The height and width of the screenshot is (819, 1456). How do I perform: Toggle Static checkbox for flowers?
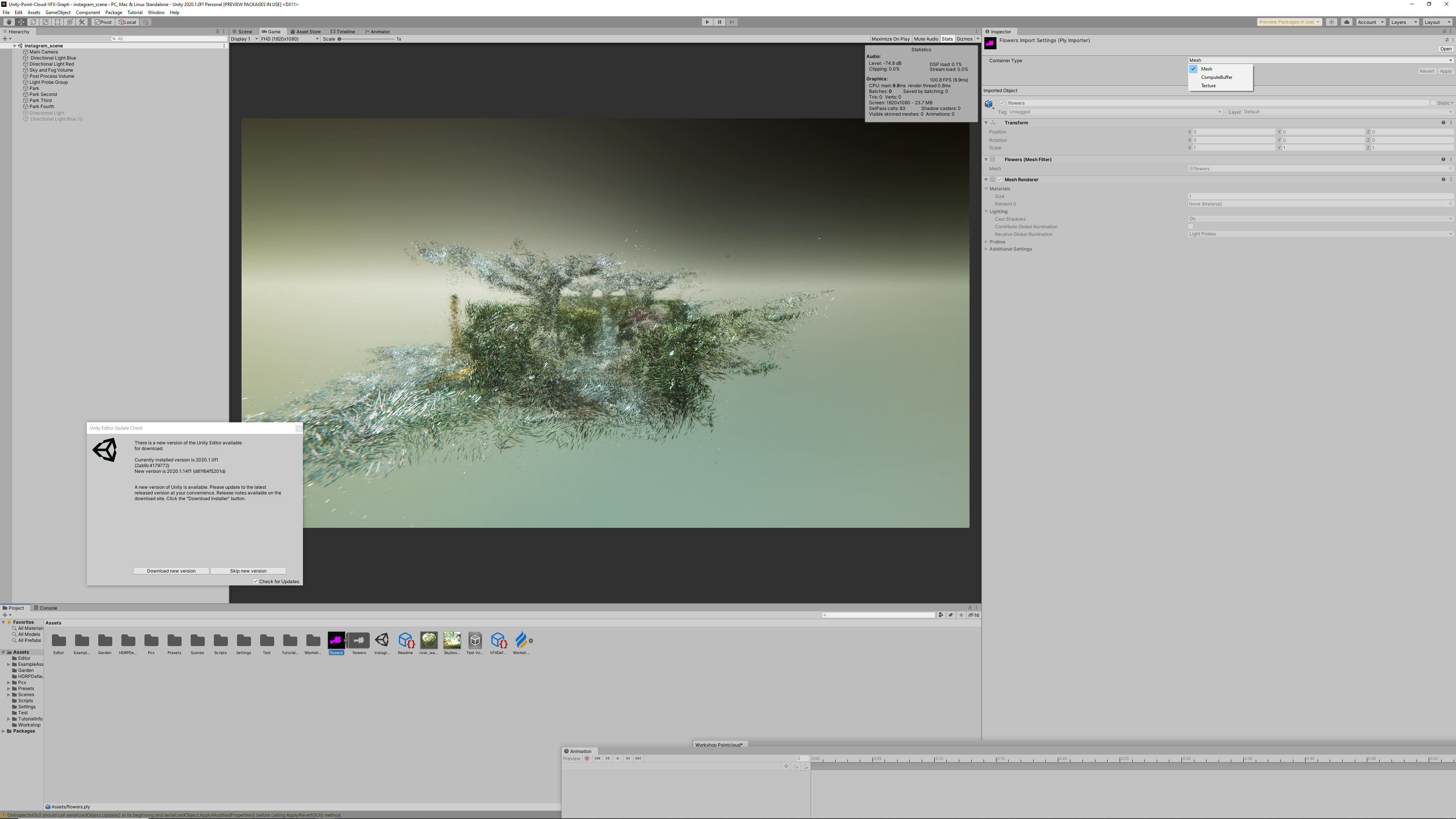pos(1433,103)
